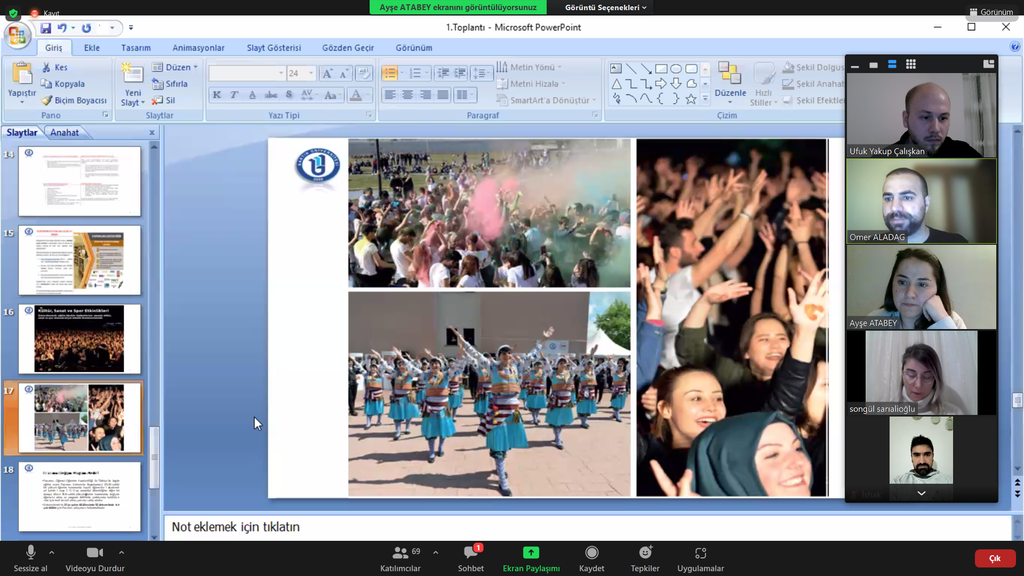This screenshot has width=1024, height=576.
Task: Delete the slide using Sil
Action: 163,101
